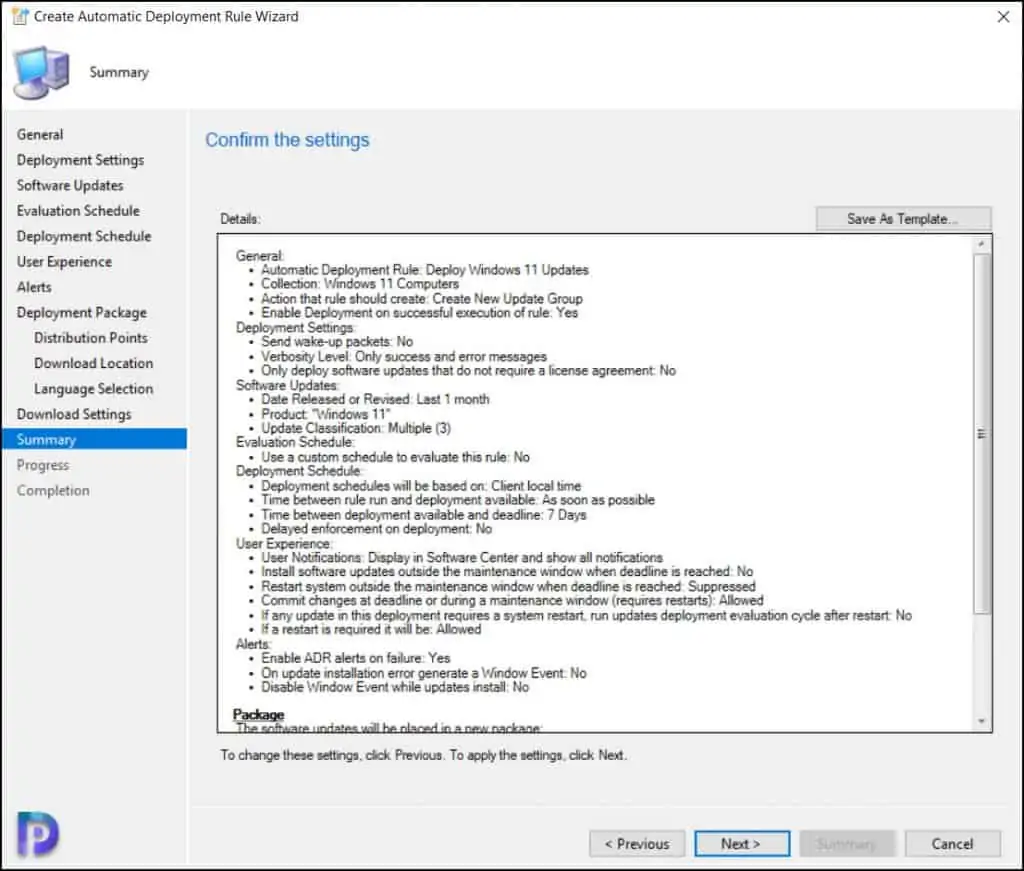Open Download Location sub-step

point(93,363)
